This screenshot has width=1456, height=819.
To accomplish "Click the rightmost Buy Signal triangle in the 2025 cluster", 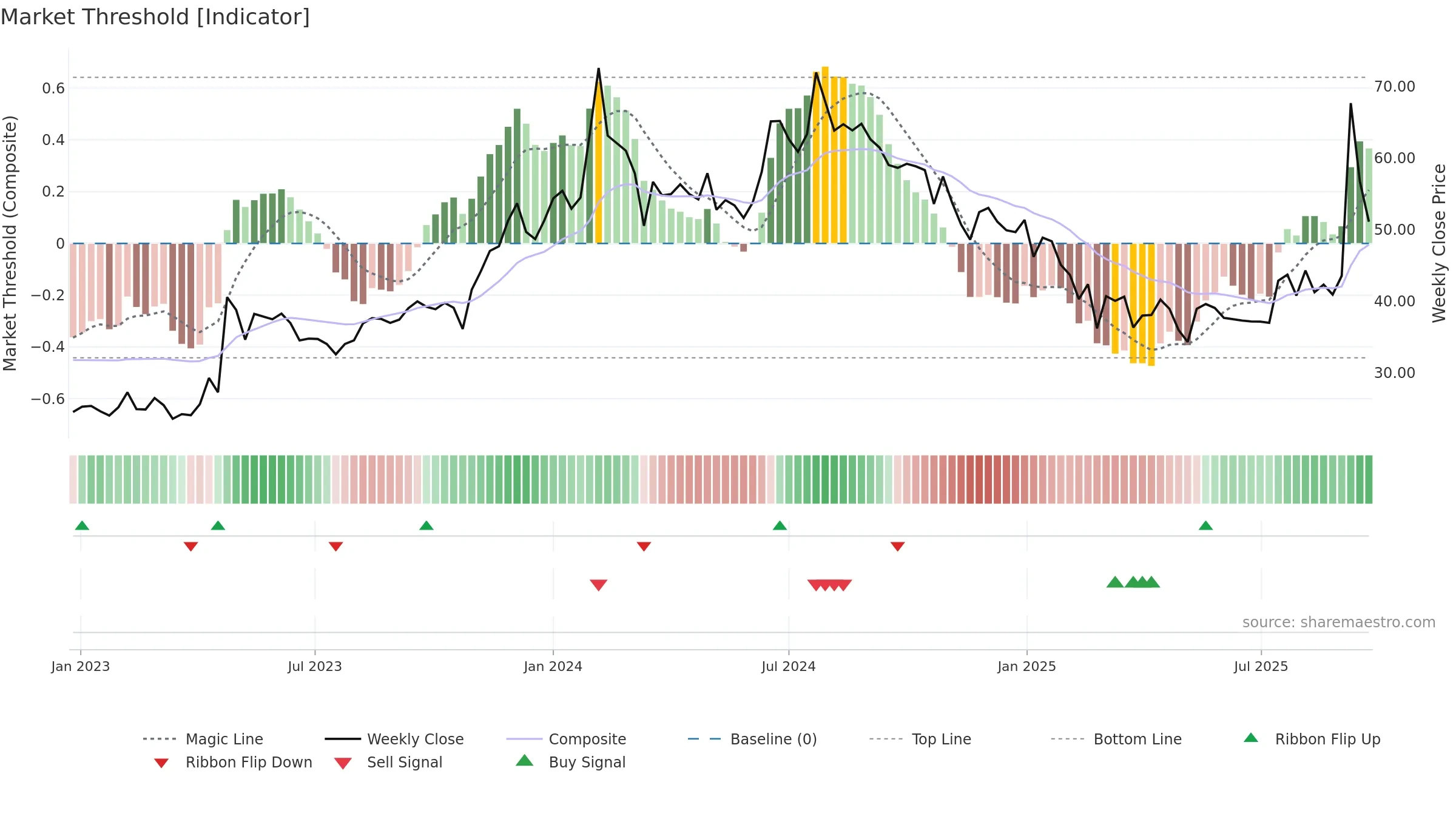I will coord(1151,582).
